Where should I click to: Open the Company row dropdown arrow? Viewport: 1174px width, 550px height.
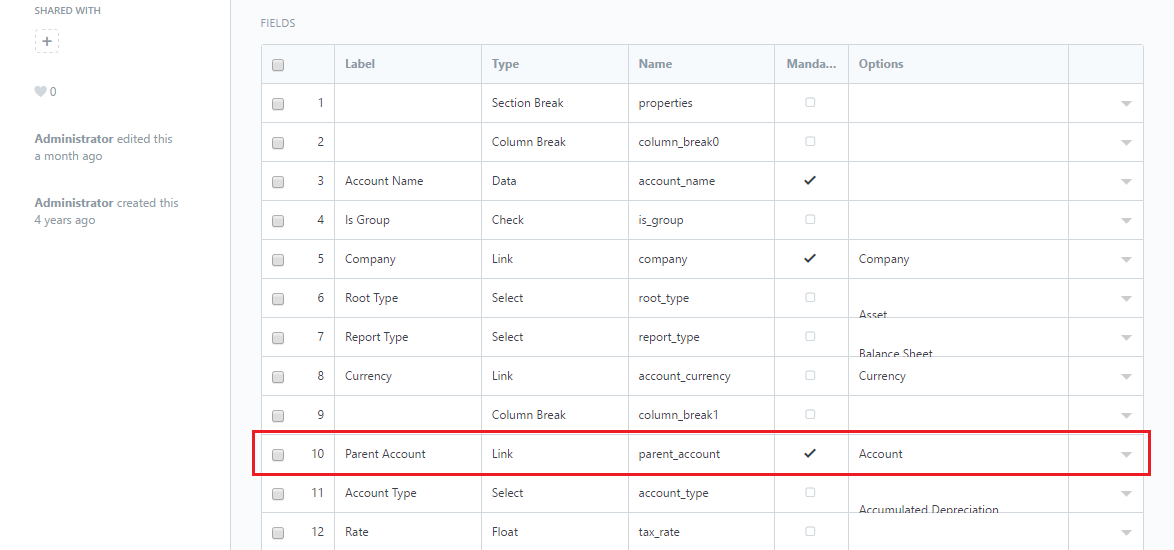click(1125, 260)
